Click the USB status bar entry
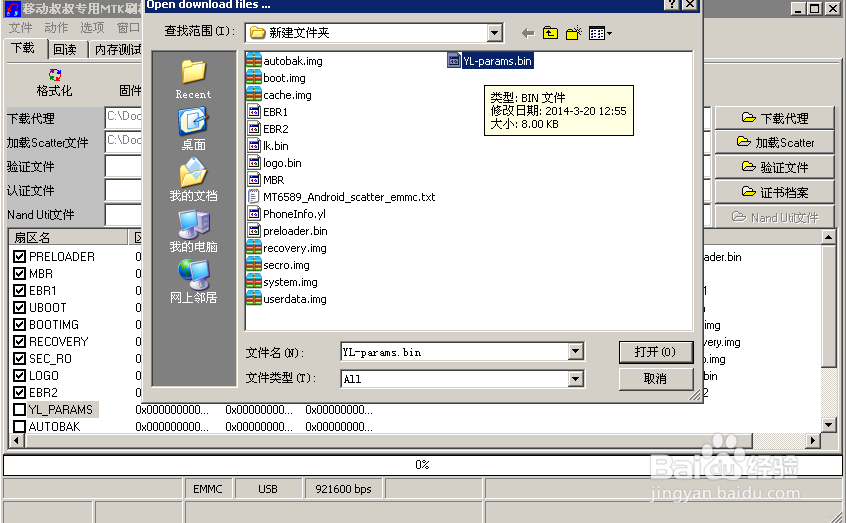This screenshot has width=846, height=523. point(268,489)
